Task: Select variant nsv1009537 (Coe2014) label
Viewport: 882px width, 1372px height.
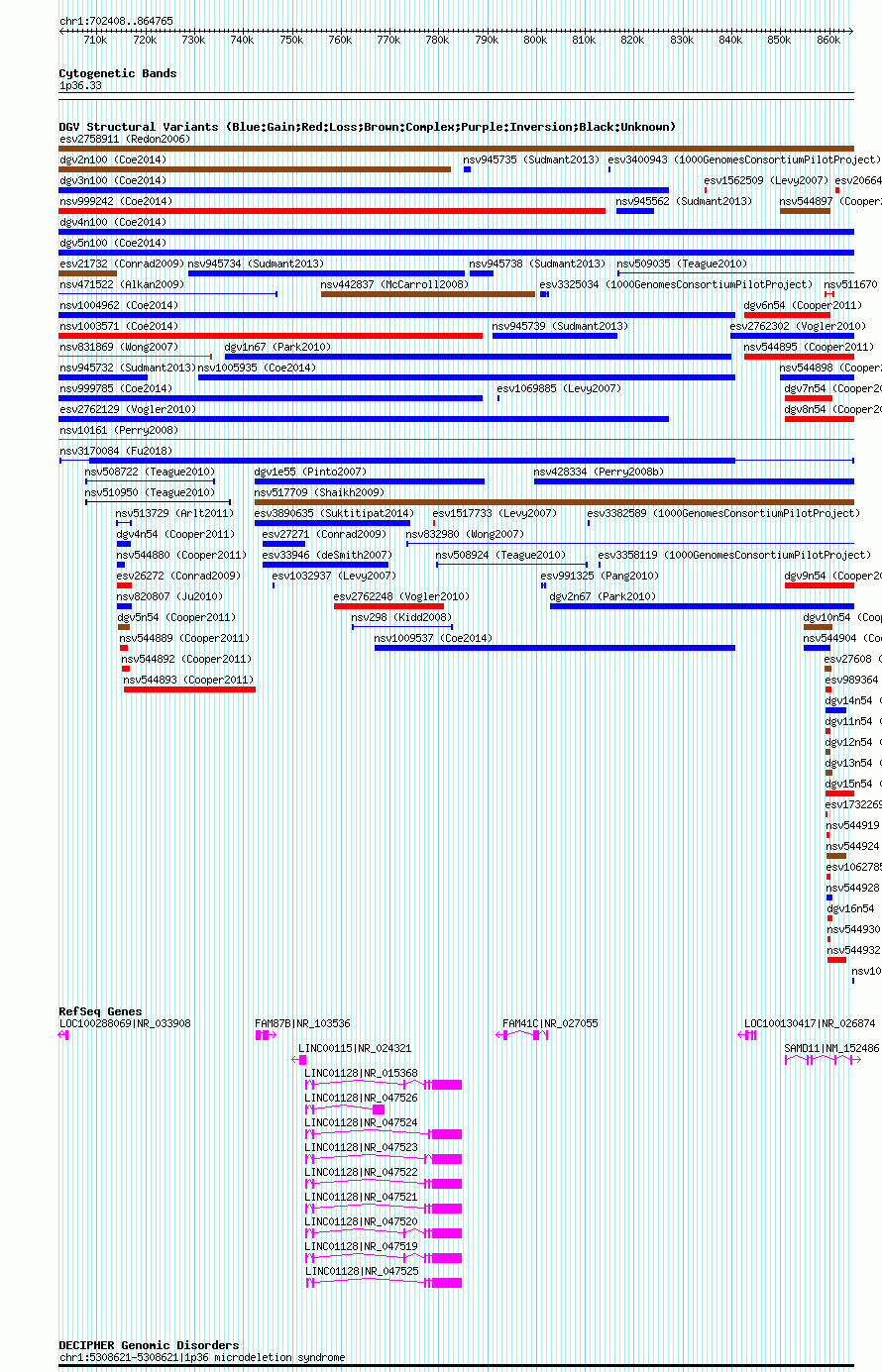Action: point(434,639)
